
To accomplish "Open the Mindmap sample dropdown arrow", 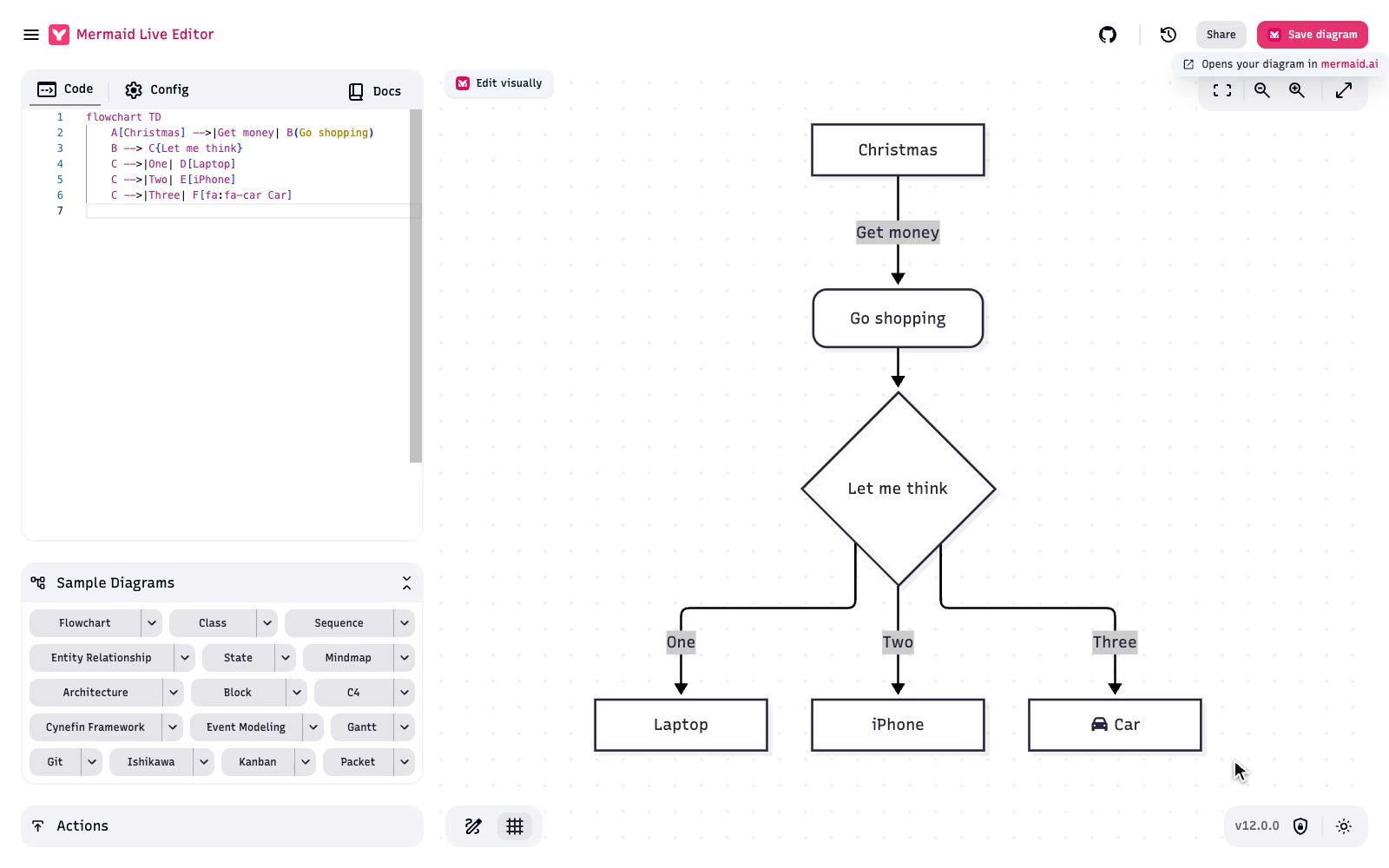I will 405,658.
